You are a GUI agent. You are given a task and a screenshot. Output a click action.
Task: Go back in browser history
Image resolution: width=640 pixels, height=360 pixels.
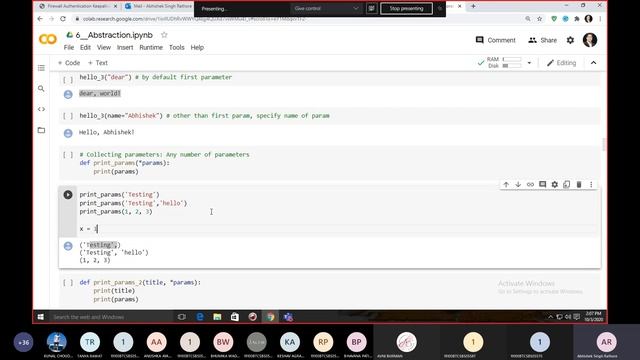pos(40,19)
